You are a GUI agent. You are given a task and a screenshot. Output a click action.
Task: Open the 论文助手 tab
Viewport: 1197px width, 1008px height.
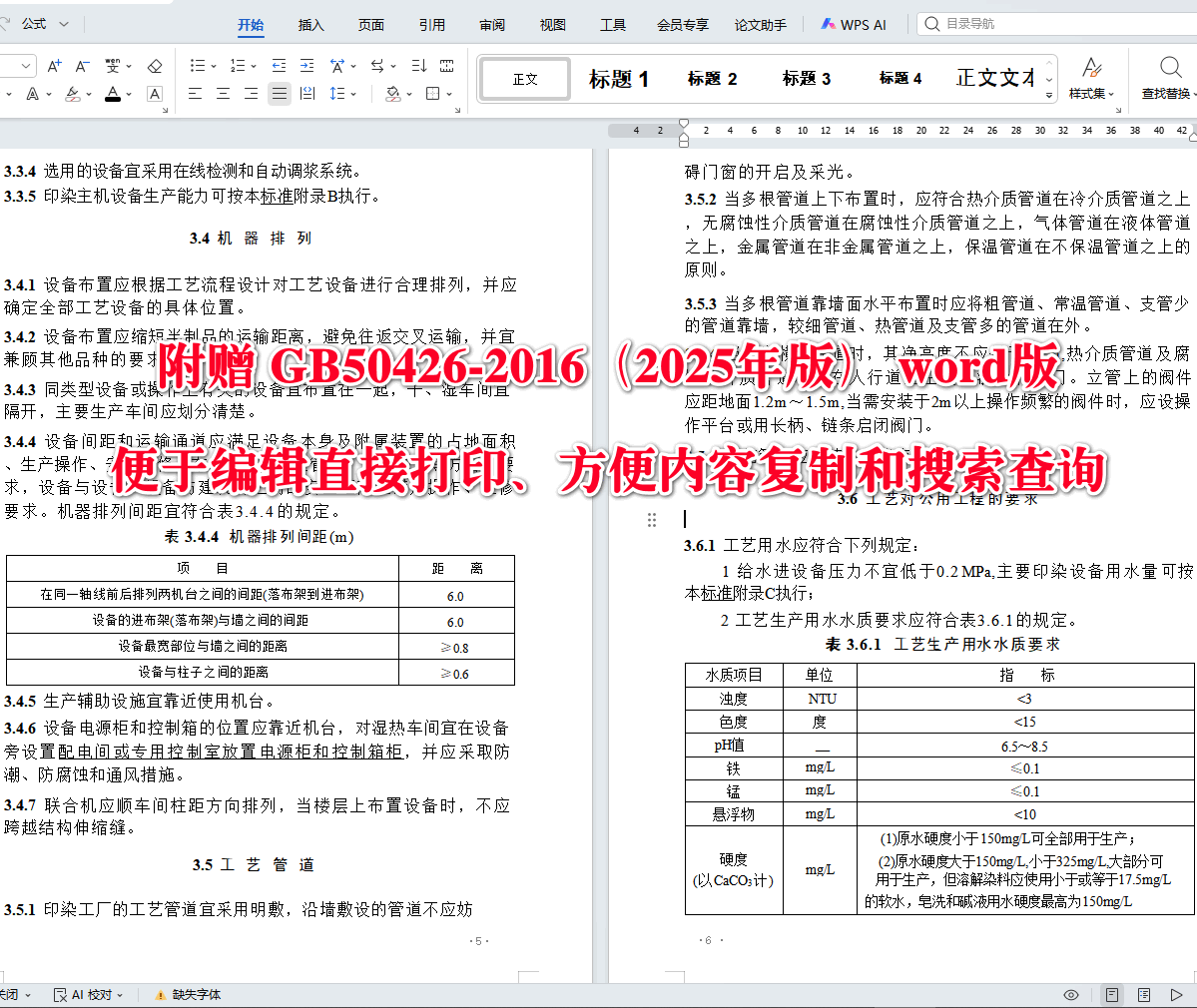(x=761, y=24)
